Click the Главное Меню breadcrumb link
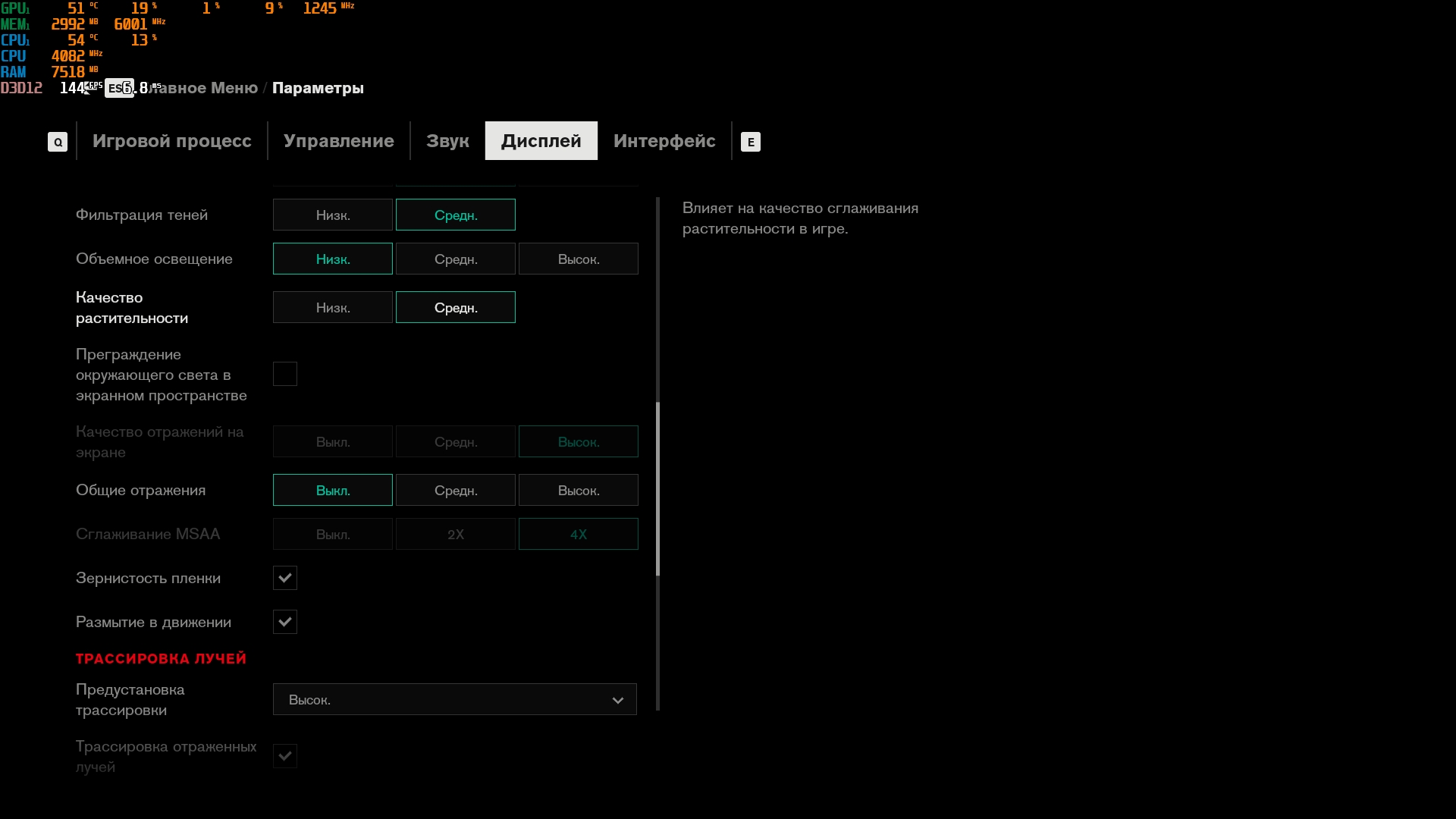 (x=205, y=88)
